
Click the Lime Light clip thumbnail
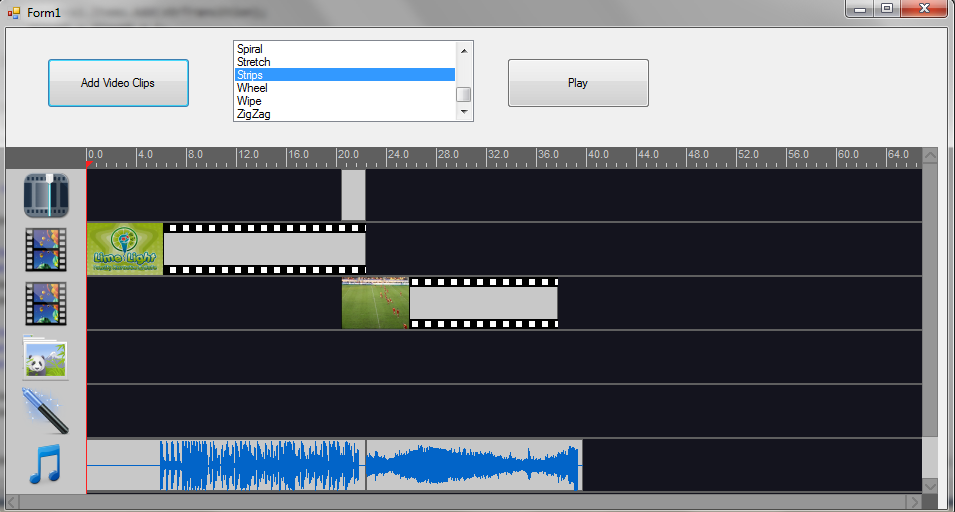click(125, 248)
